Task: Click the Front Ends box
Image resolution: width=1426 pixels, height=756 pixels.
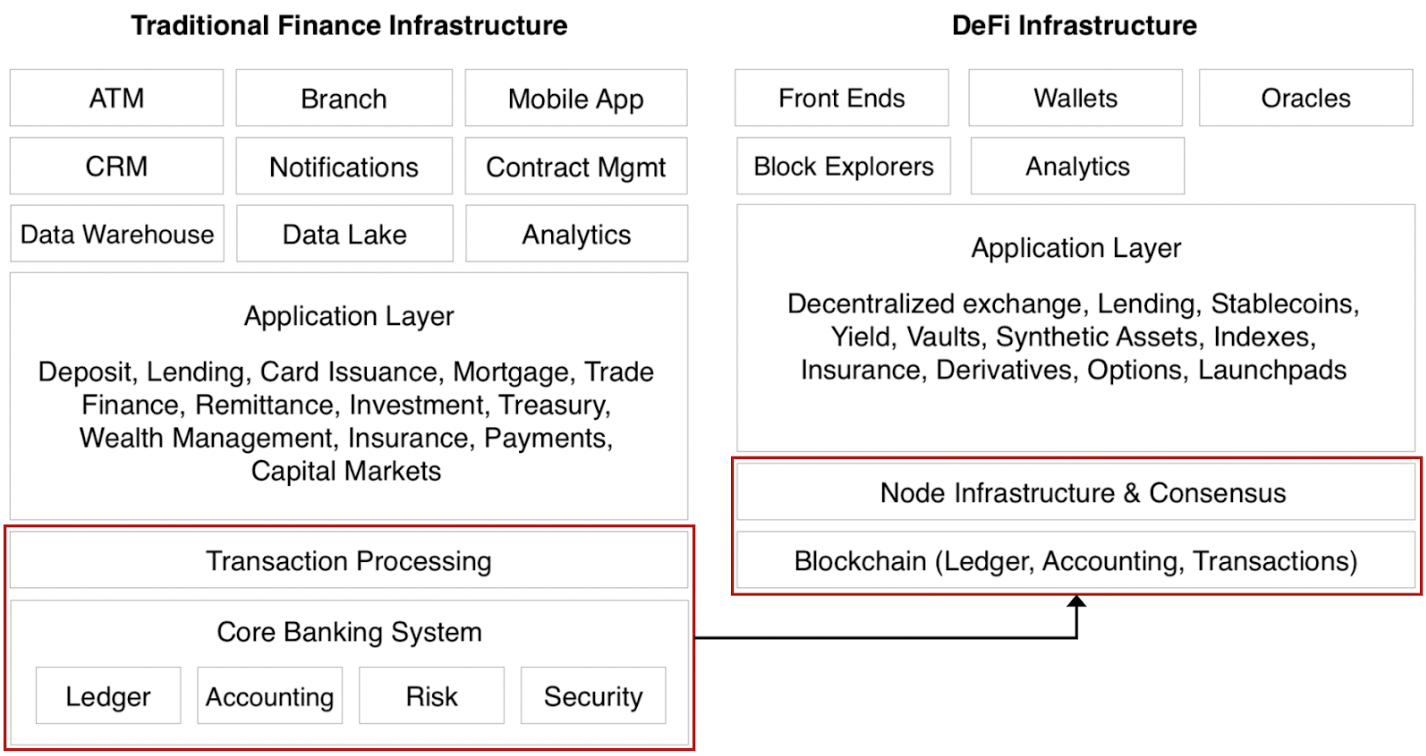Action: [841, 98]
